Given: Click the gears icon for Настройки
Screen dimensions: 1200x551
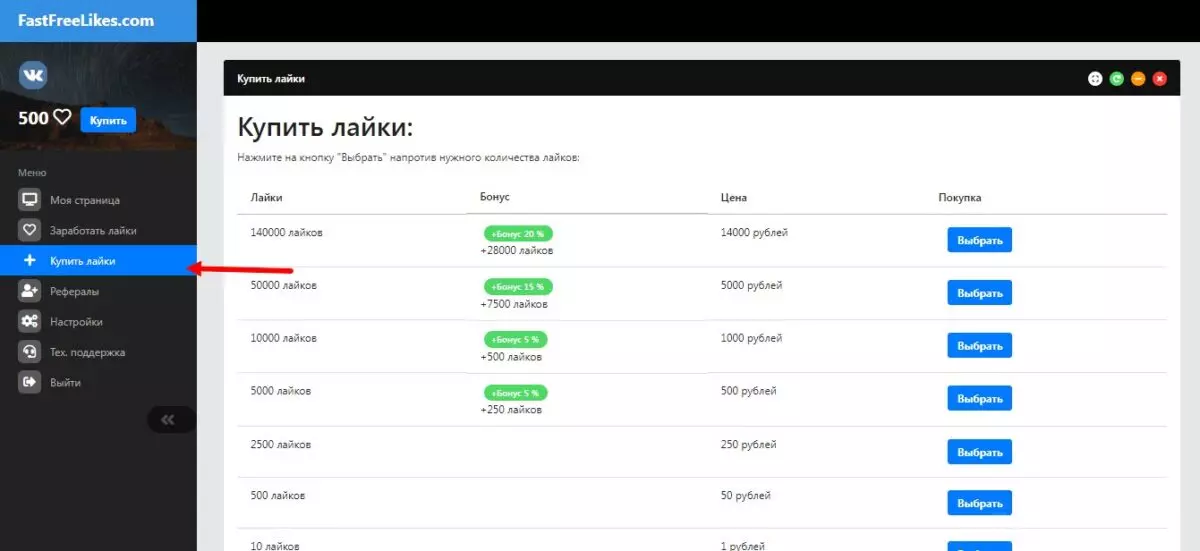Looking at the screenshot, I should click(30, 322).
